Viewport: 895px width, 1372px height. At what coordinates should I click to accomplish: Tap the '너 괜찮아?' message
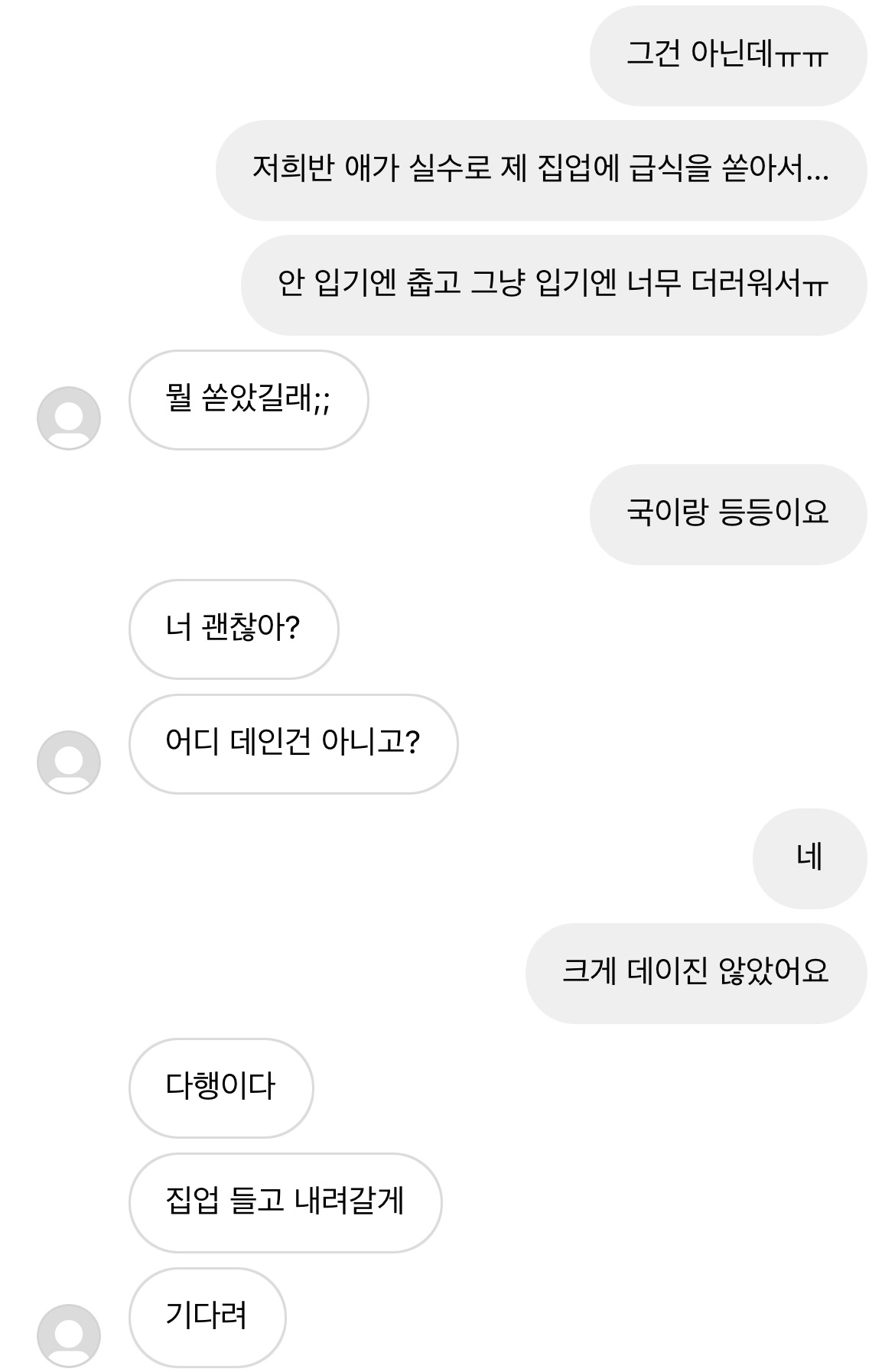233,629
